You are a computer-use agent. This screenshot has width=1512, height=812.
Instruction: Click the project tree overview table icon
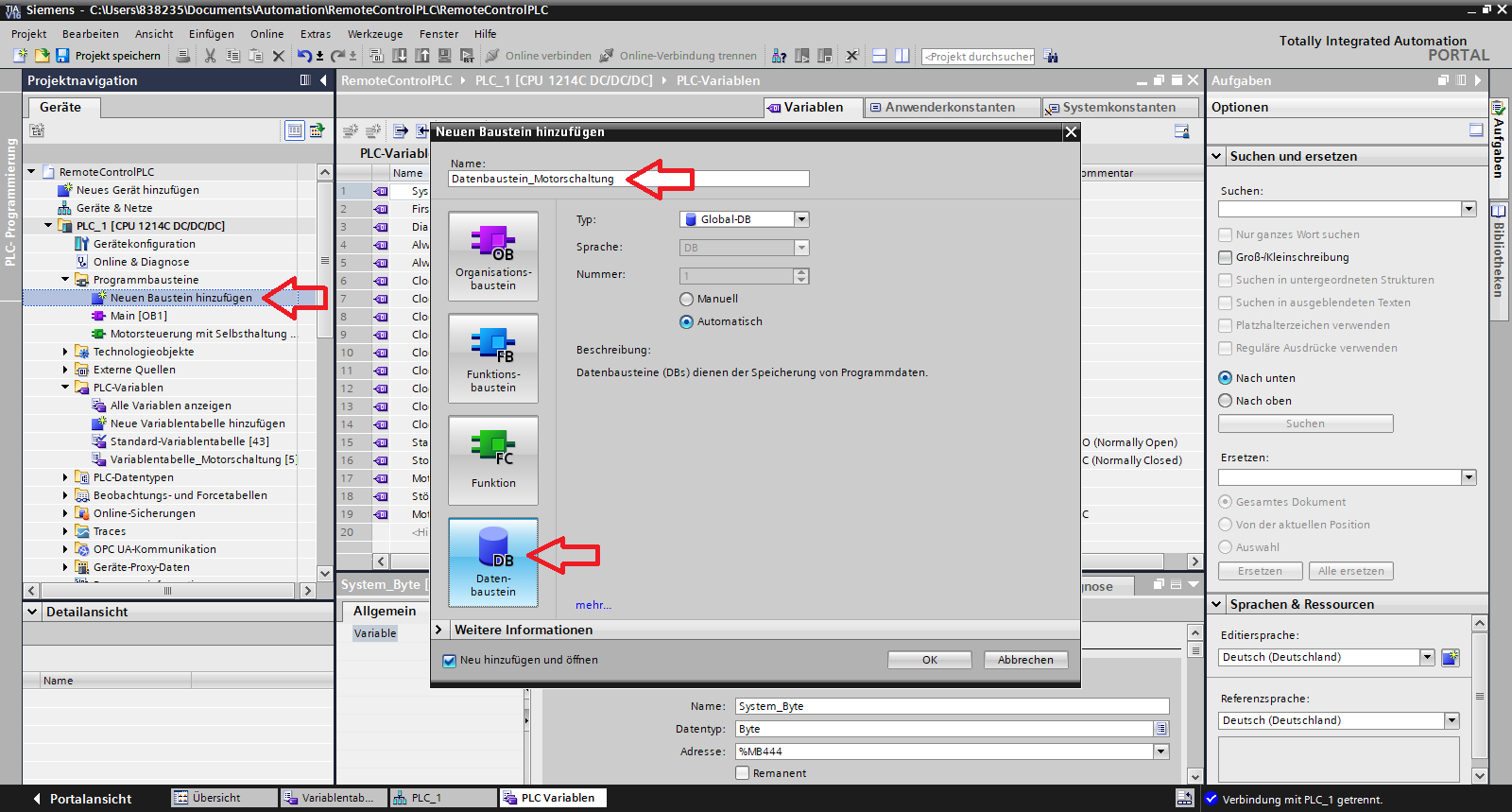pos(295,130)
